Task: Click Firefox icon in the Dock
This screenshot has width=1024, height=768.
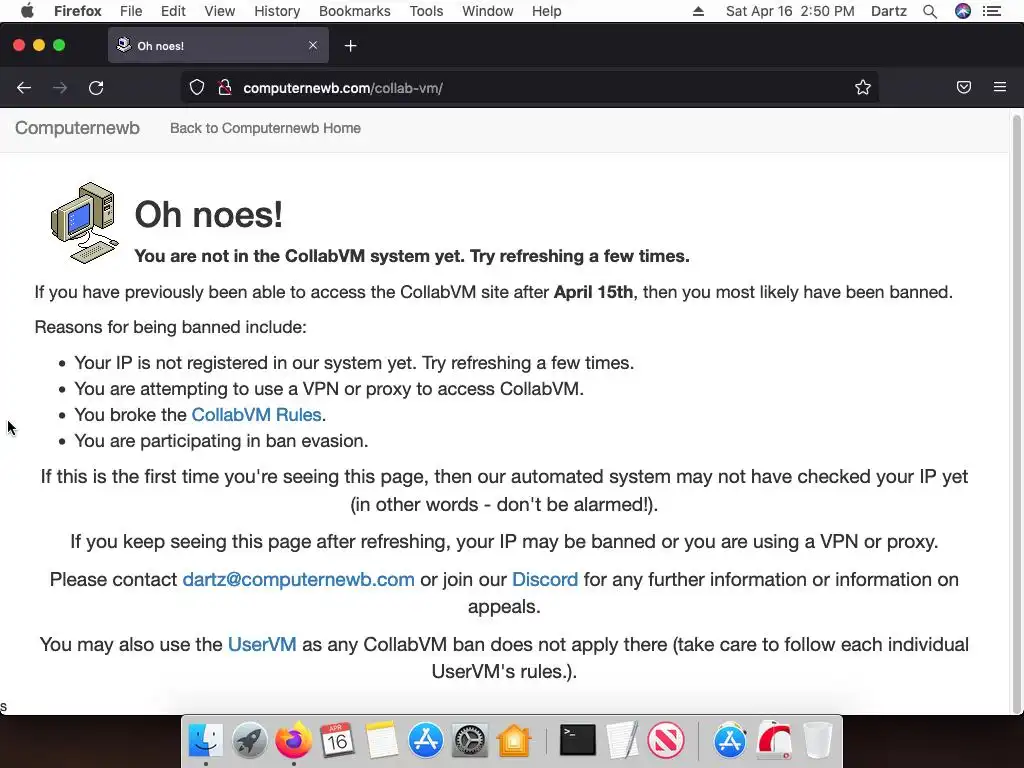Action: click(x=293, y=740)
